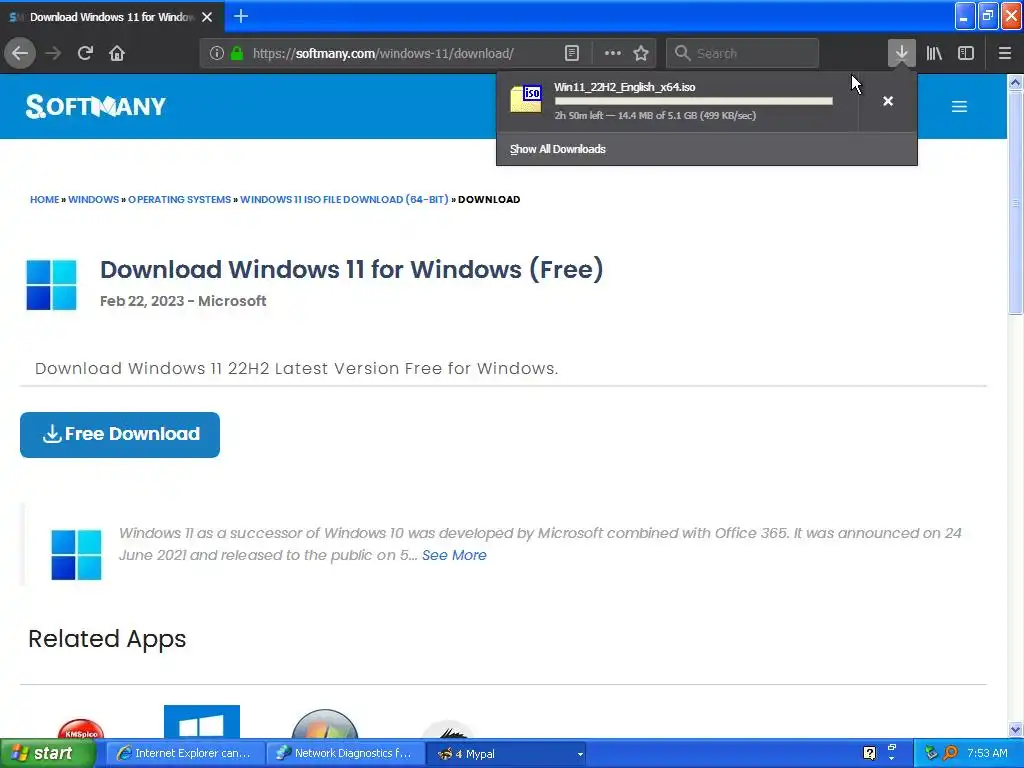Cancel the Win11 ISO download
This screenshot has width=1024, height=768.
[x=888, y=101]
